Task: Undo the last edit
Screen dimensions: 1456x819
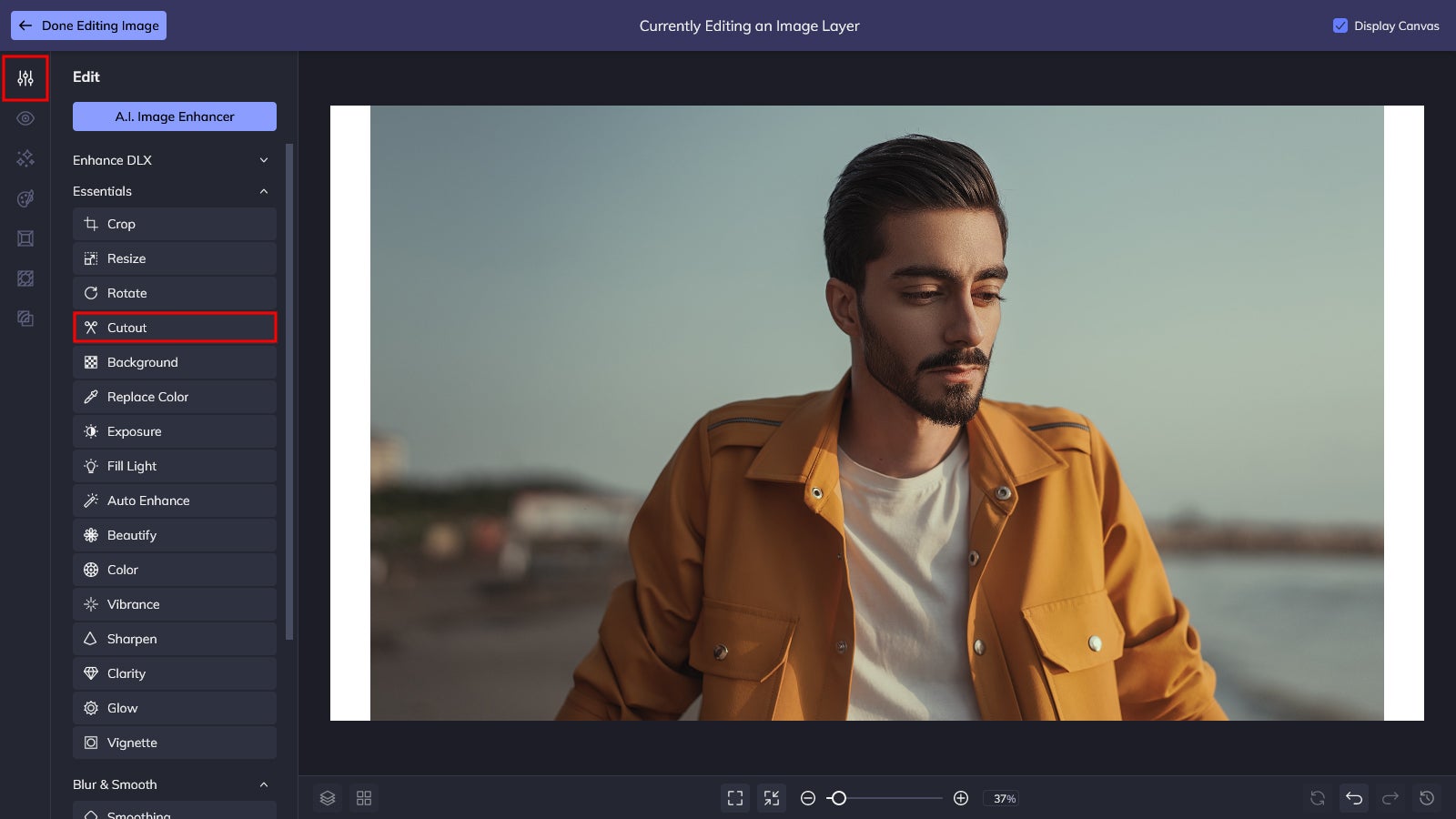Action: pyautogui.click(x=1353, y=797)
